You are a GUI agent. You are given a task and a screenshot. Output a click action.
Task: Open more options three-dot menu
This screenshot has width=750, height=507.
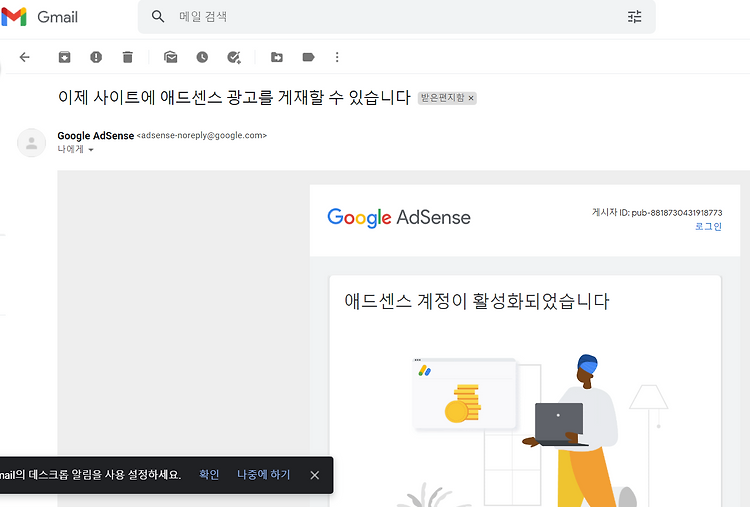point(337,57)
